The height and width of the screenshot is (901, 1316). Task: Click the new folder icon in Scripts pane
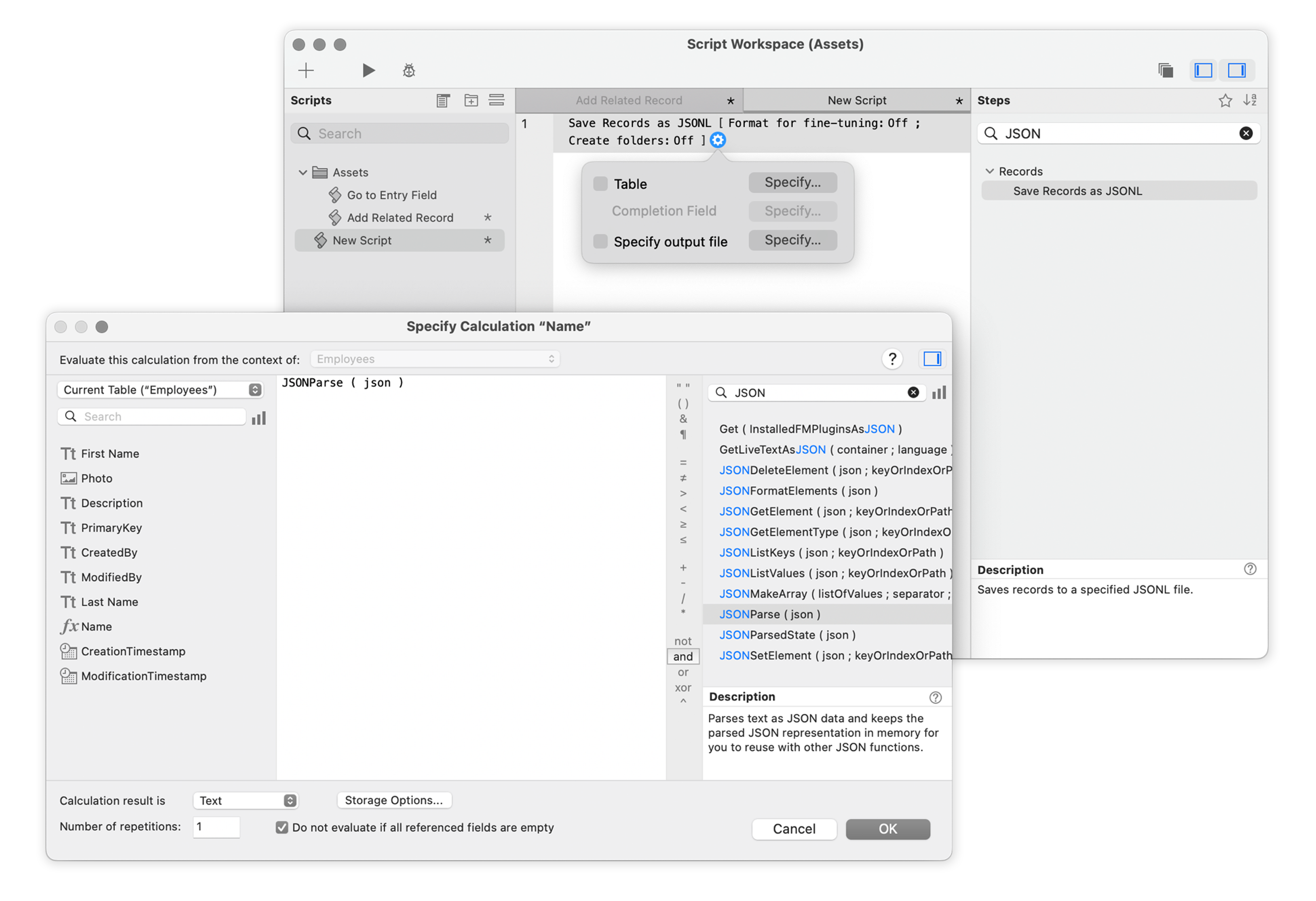471,100
